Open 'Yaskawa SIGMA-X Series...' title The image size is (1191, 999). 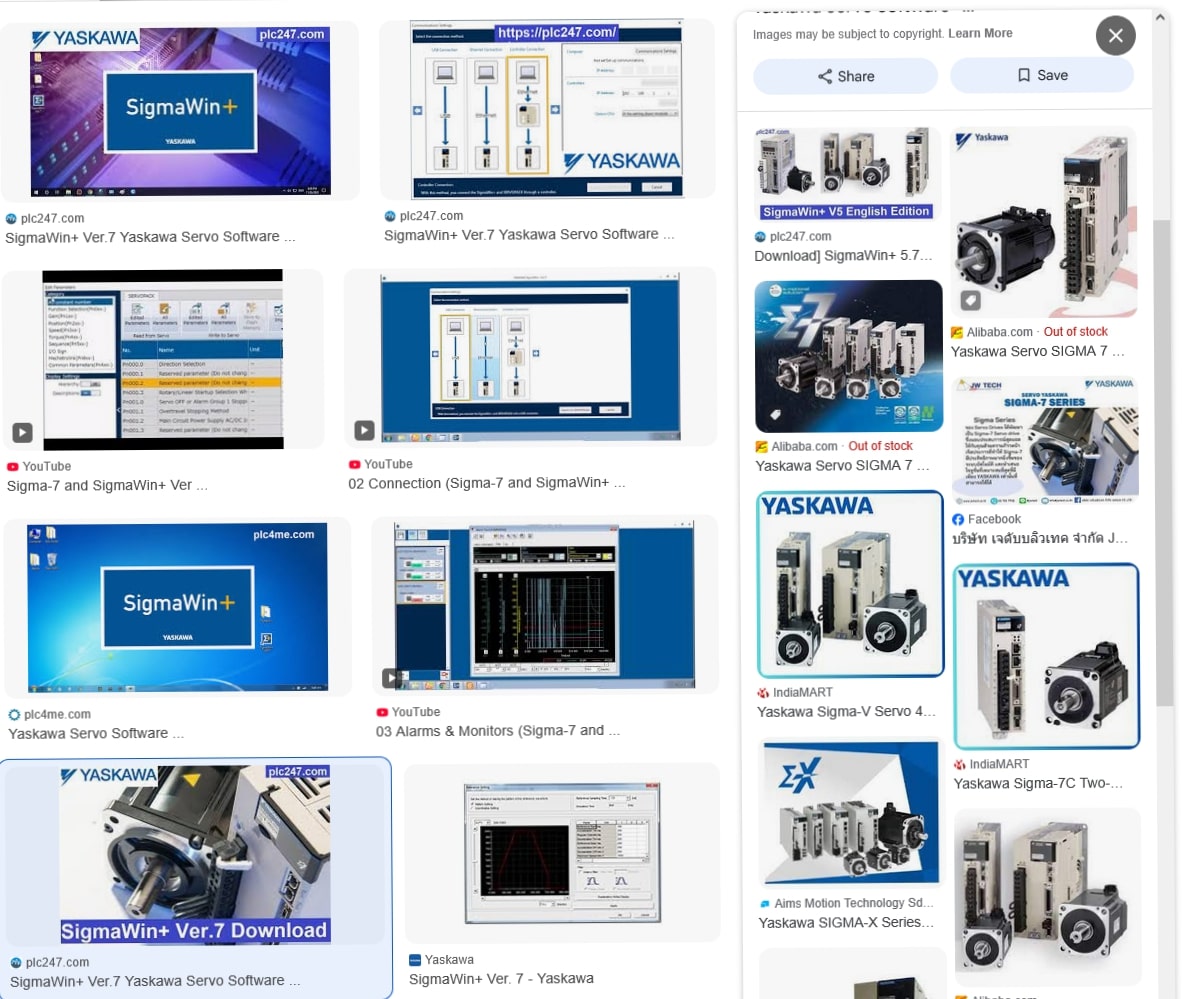[x=846, y=922]
